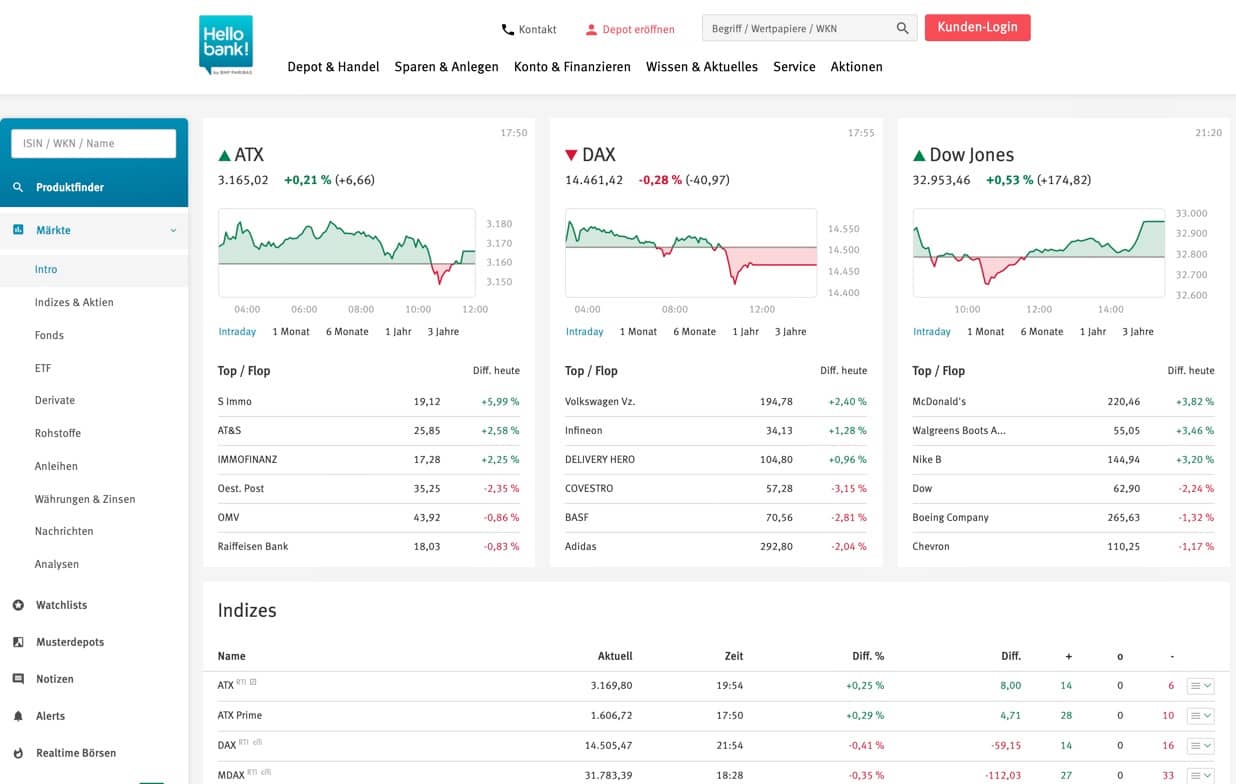Select Intro in the sidebar

46,269
